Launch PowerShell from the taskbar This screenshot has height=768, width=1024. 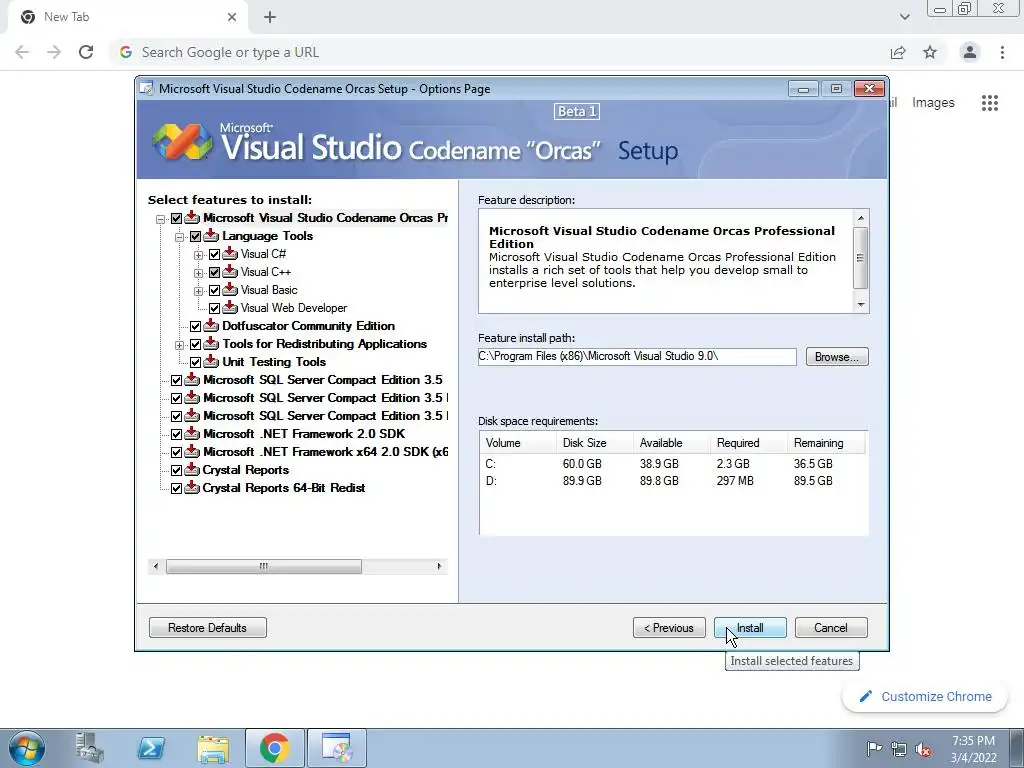tap(152, 748)
